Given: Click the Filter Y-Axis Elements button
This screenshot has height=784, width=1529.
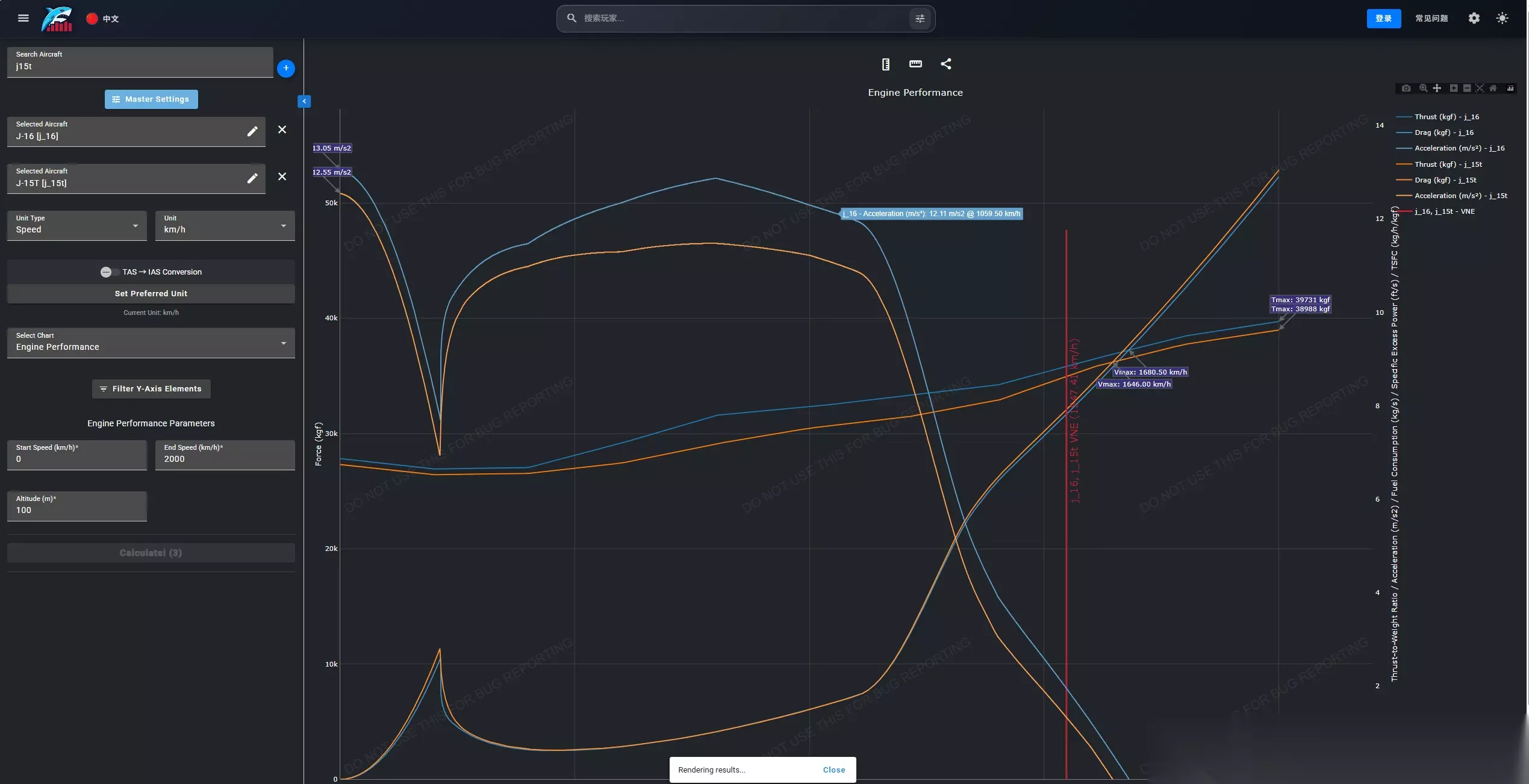Looking at the screenshot, I should click(151, 389).
